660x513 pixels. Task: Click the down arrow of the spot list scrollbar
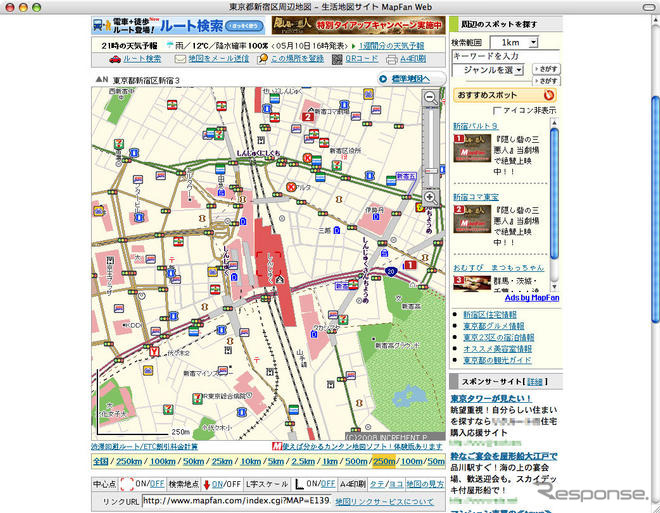[x=554, y=287]
